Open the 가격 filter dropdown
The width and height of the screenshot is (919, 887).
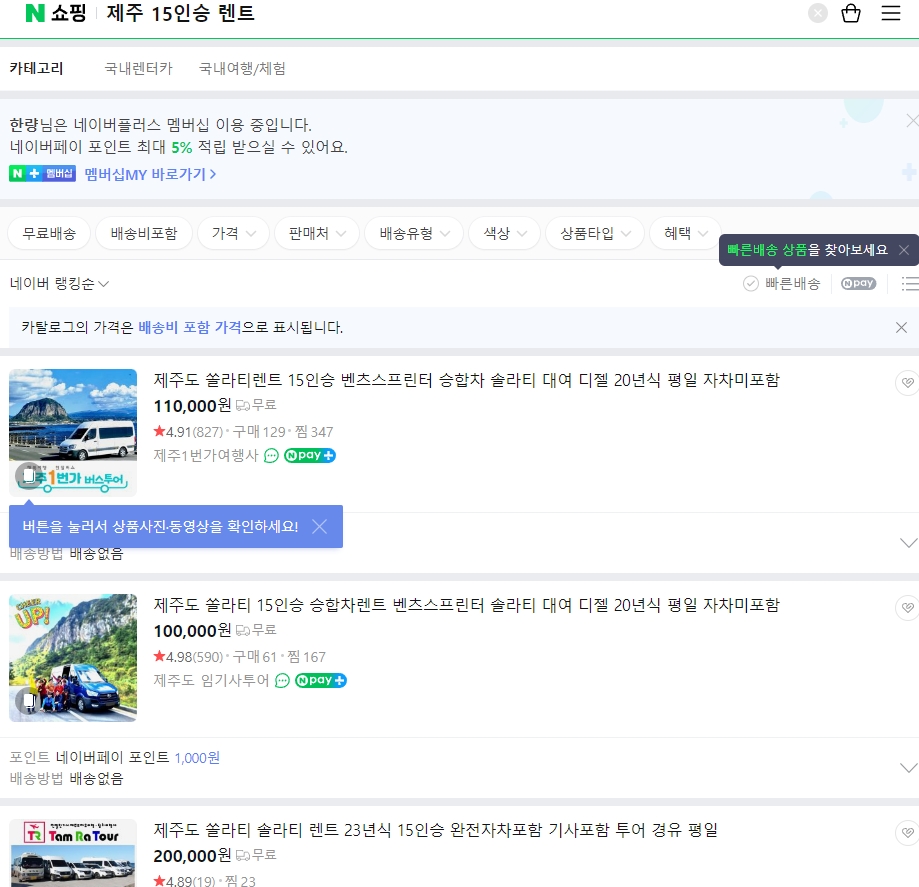[230, 232]
